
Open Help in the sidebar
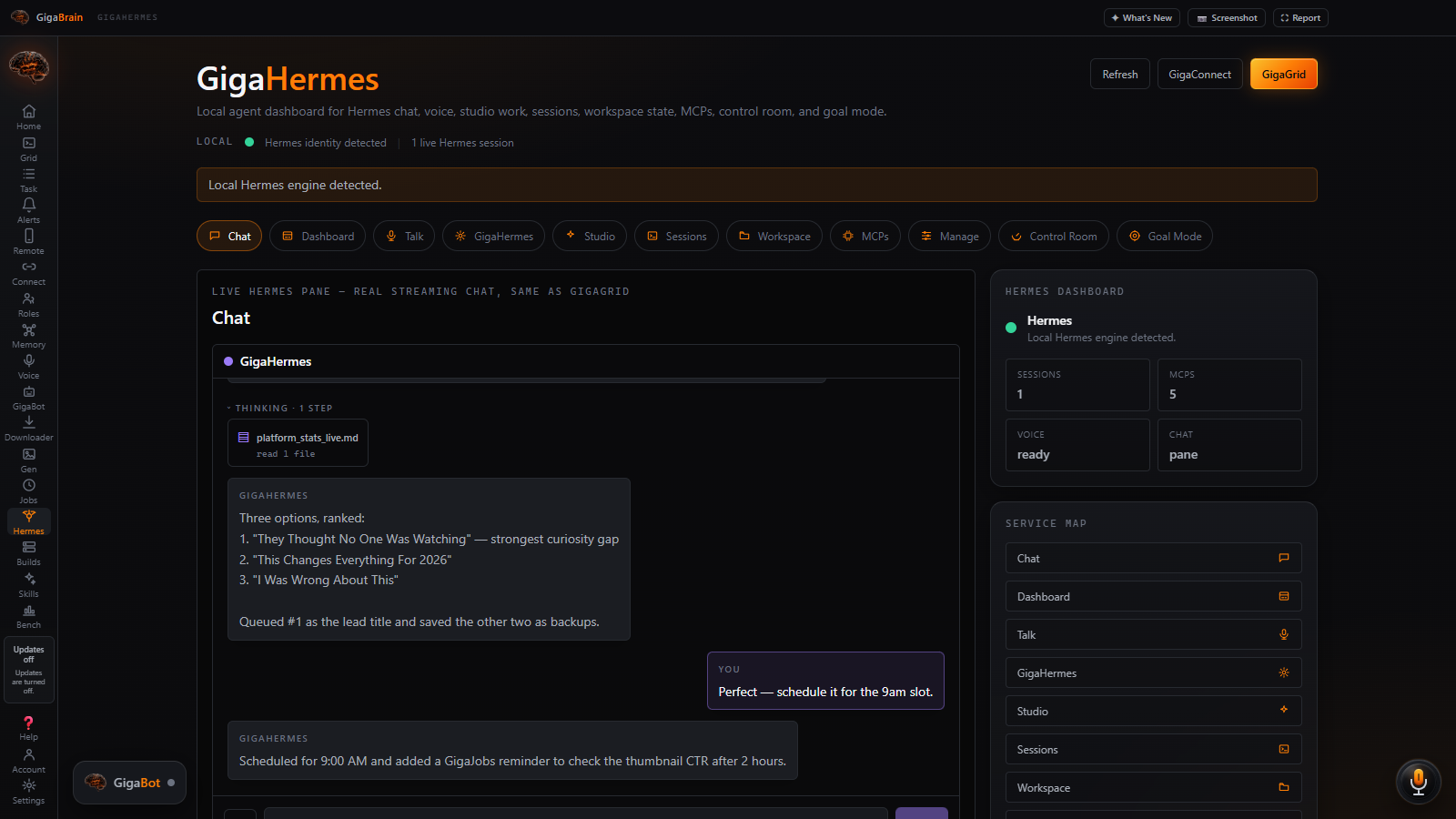pyautogui.click(x=29, y=728)
